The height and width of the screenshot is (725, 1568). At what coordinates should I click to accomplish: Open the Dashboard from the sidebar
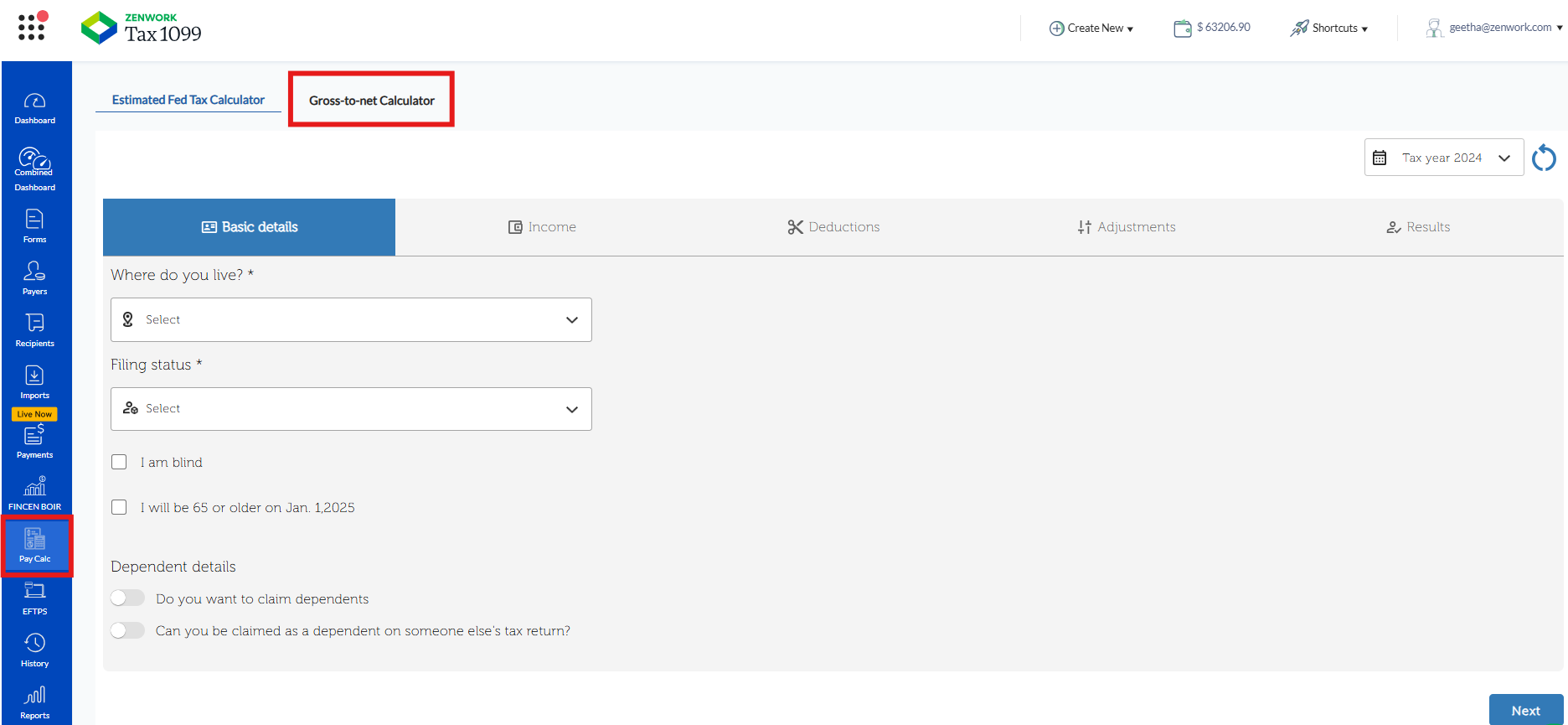35,108
